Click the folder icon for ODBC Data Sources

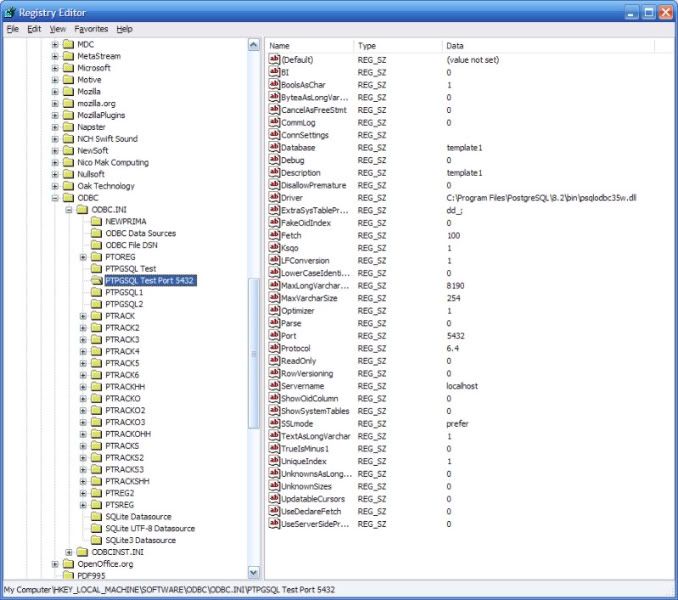coord(97,233)
